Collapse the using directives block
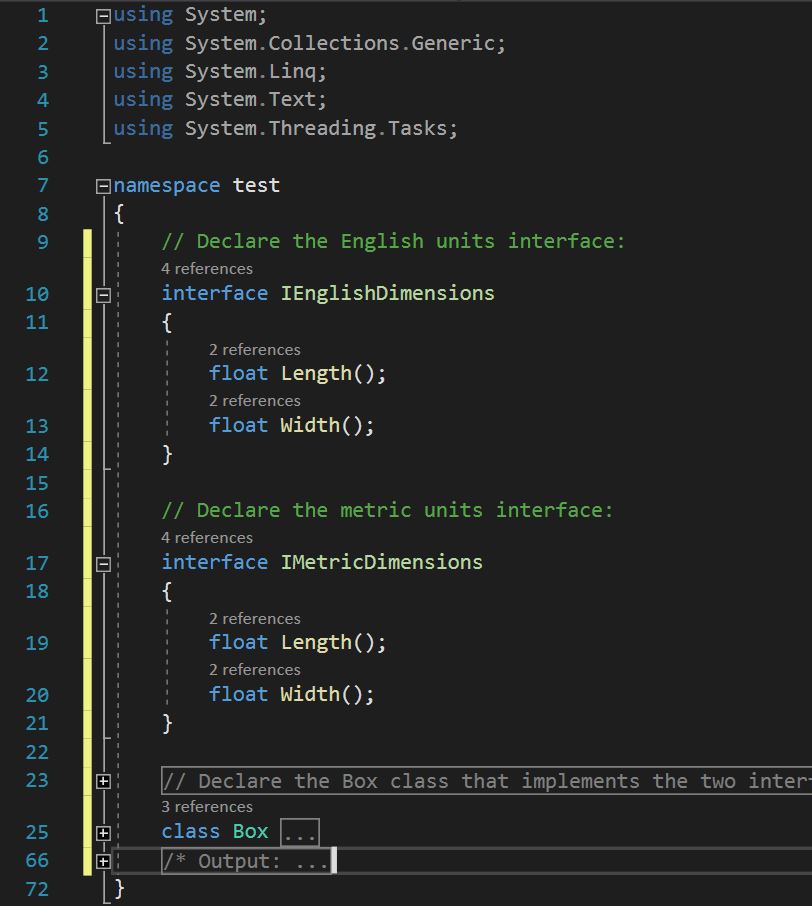The image size is (812, 906). (x=103, y=16)
